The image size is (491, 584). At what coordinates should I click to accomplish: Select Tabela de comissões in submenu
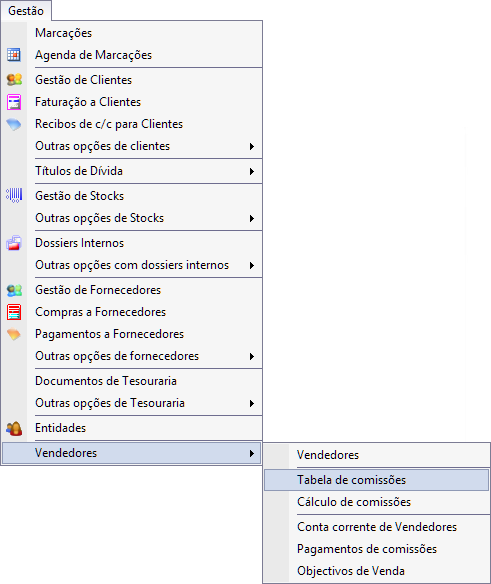tap(376, 480)
